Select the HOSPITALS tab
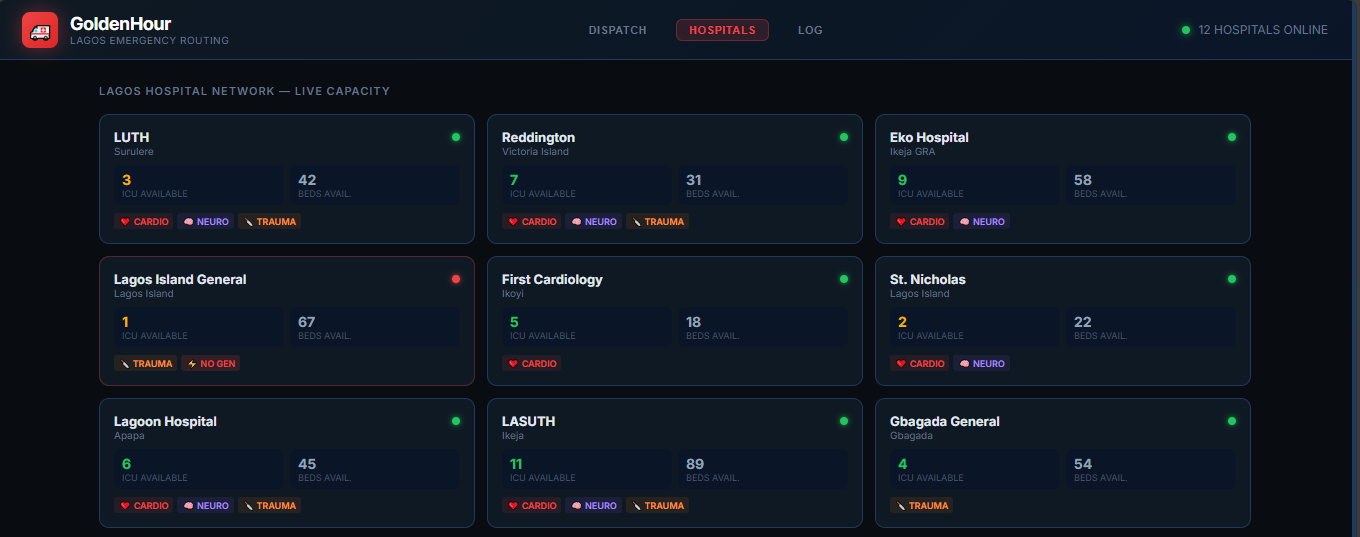Image resolution: width=1360 pixels, height=537 pixels. [722, 30]
